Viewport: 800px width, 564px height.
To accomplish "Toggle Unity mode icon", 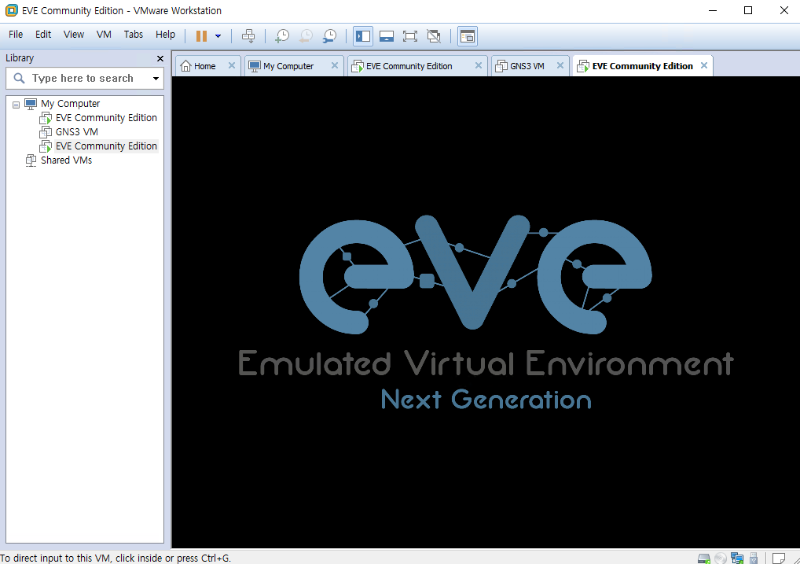I will 434,35.
